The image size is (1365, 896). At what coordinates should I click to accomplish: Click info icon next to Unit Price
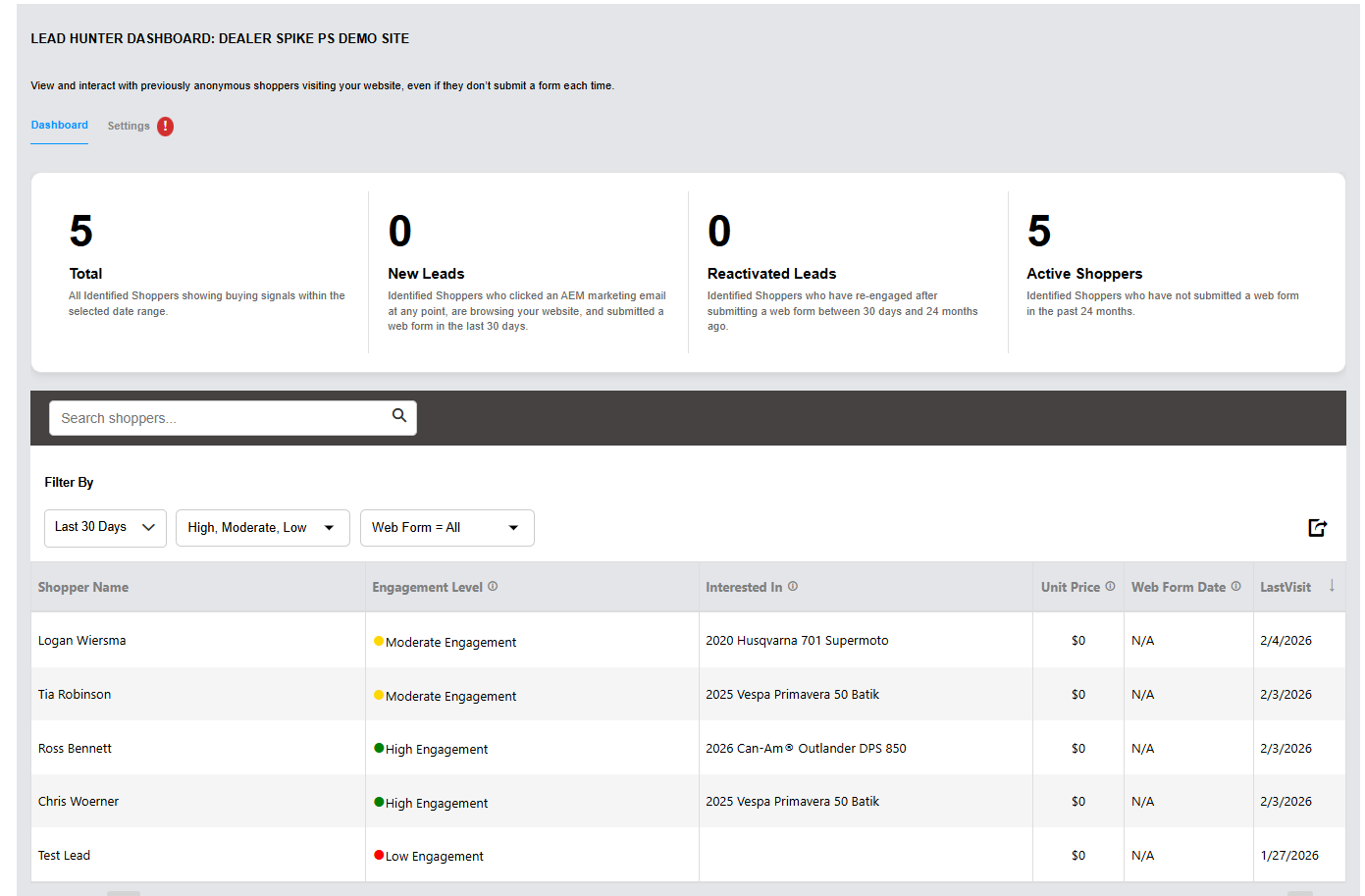tap(1110, 587)
